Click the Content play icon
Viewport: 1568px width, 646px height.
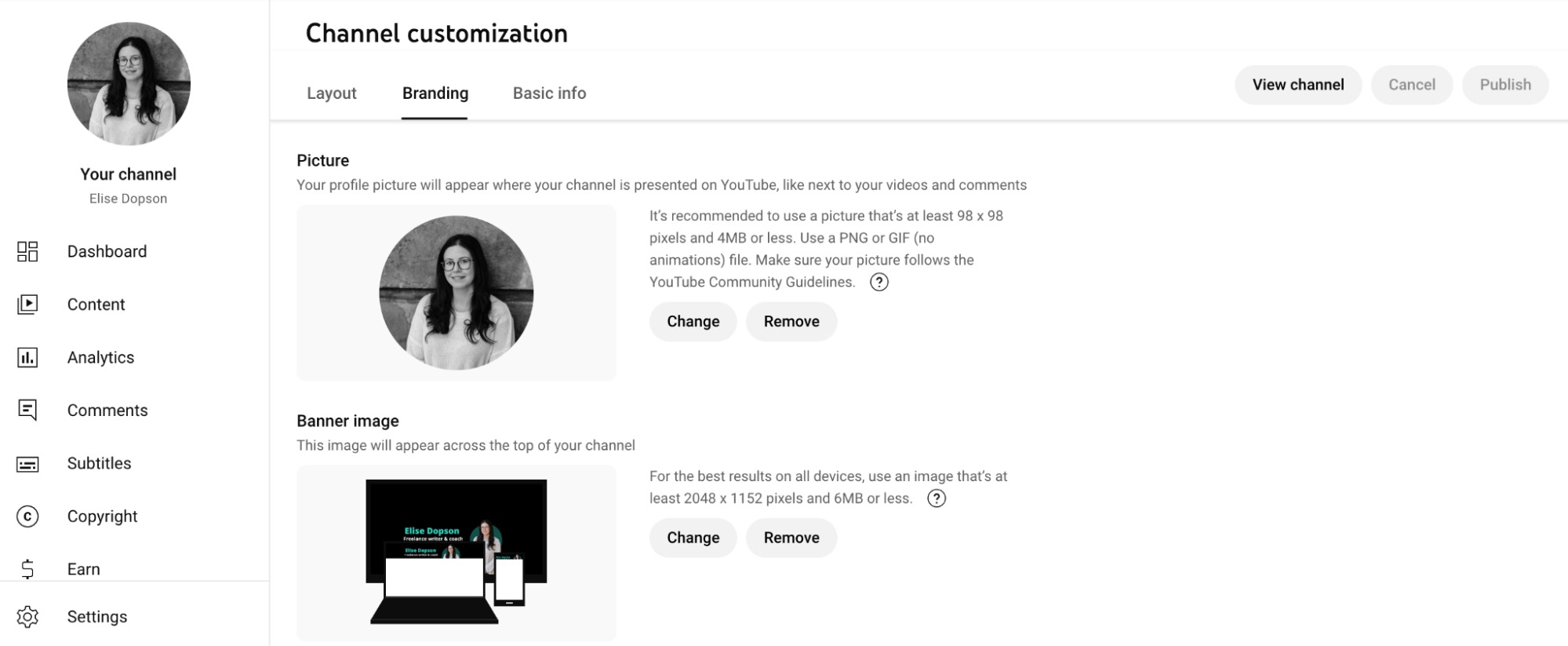[x=27, y=305]
